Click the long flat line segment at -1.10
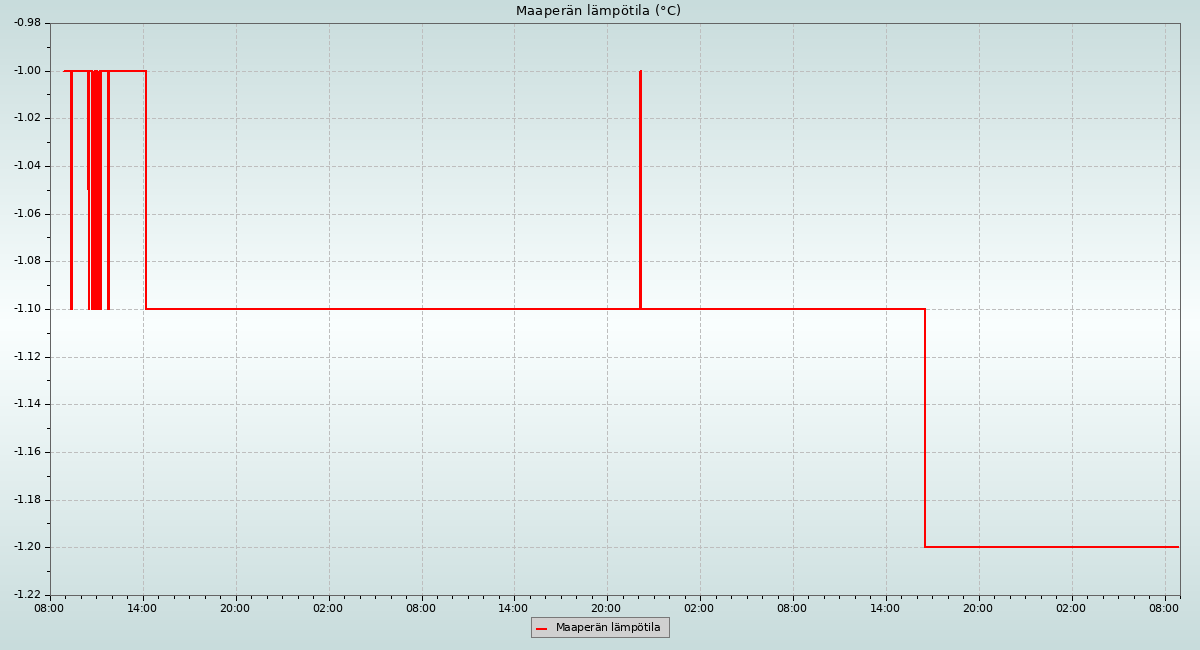The height and width of the screenshot is (650, 1200). [x=400, y=309]
